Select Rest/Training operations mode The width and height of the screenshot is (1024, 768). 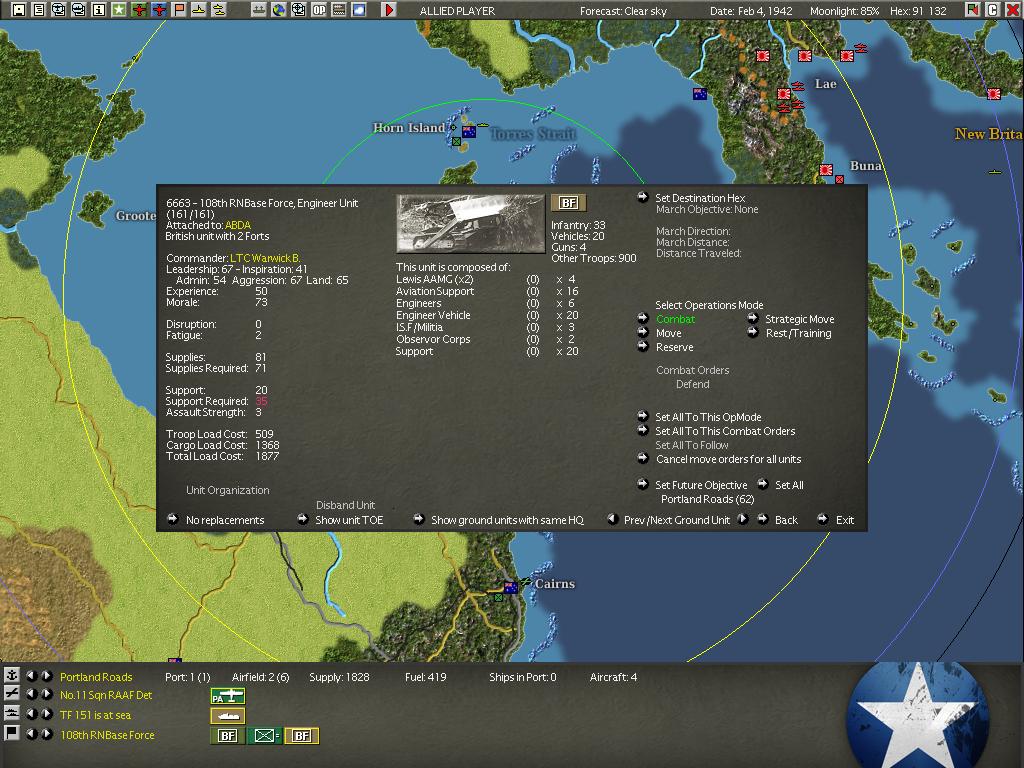click(798, 333)
